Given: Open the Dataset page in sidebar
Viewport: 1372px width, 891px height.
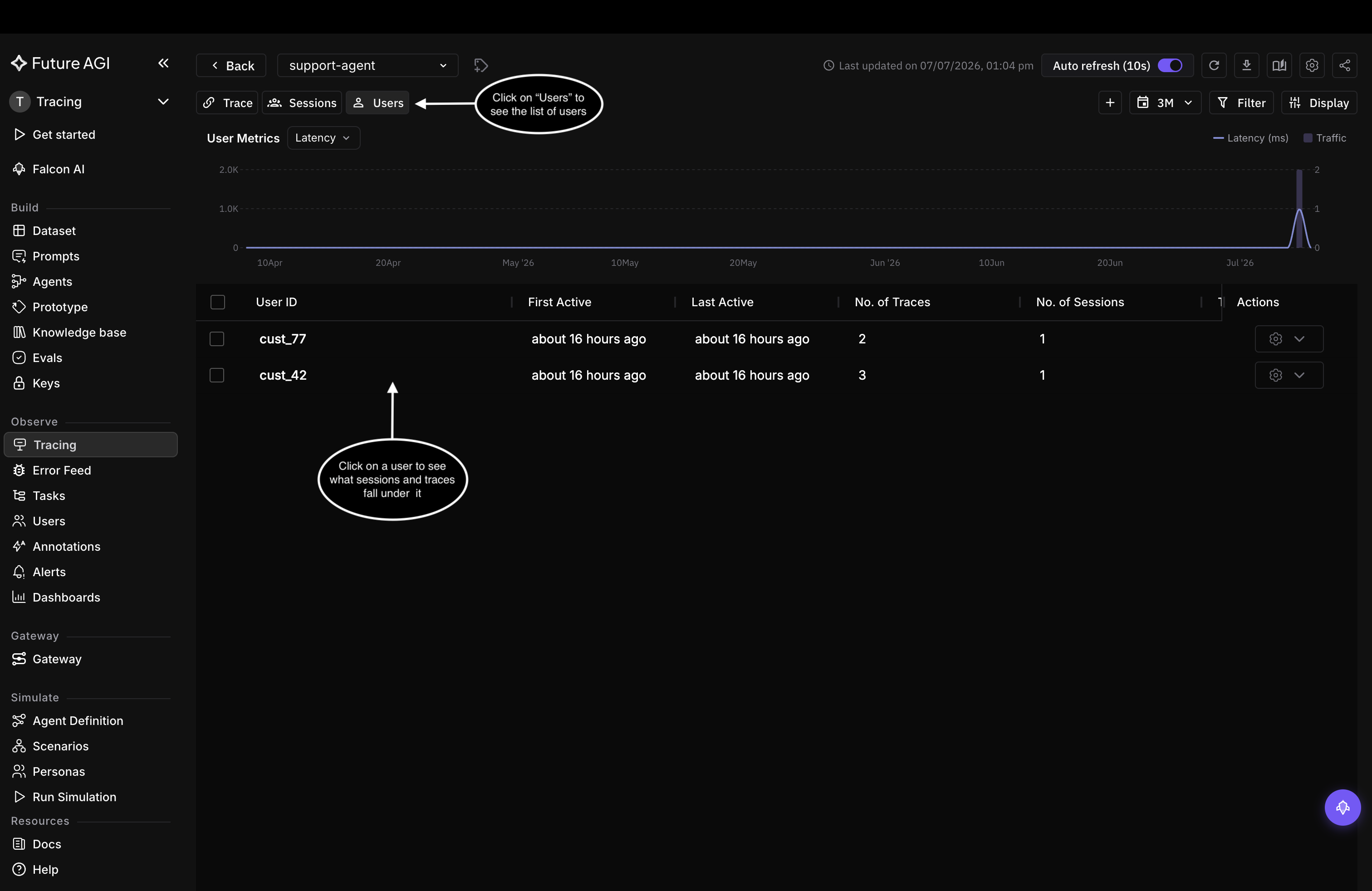Looking at the screenshot, I should (x=54, y=230).
